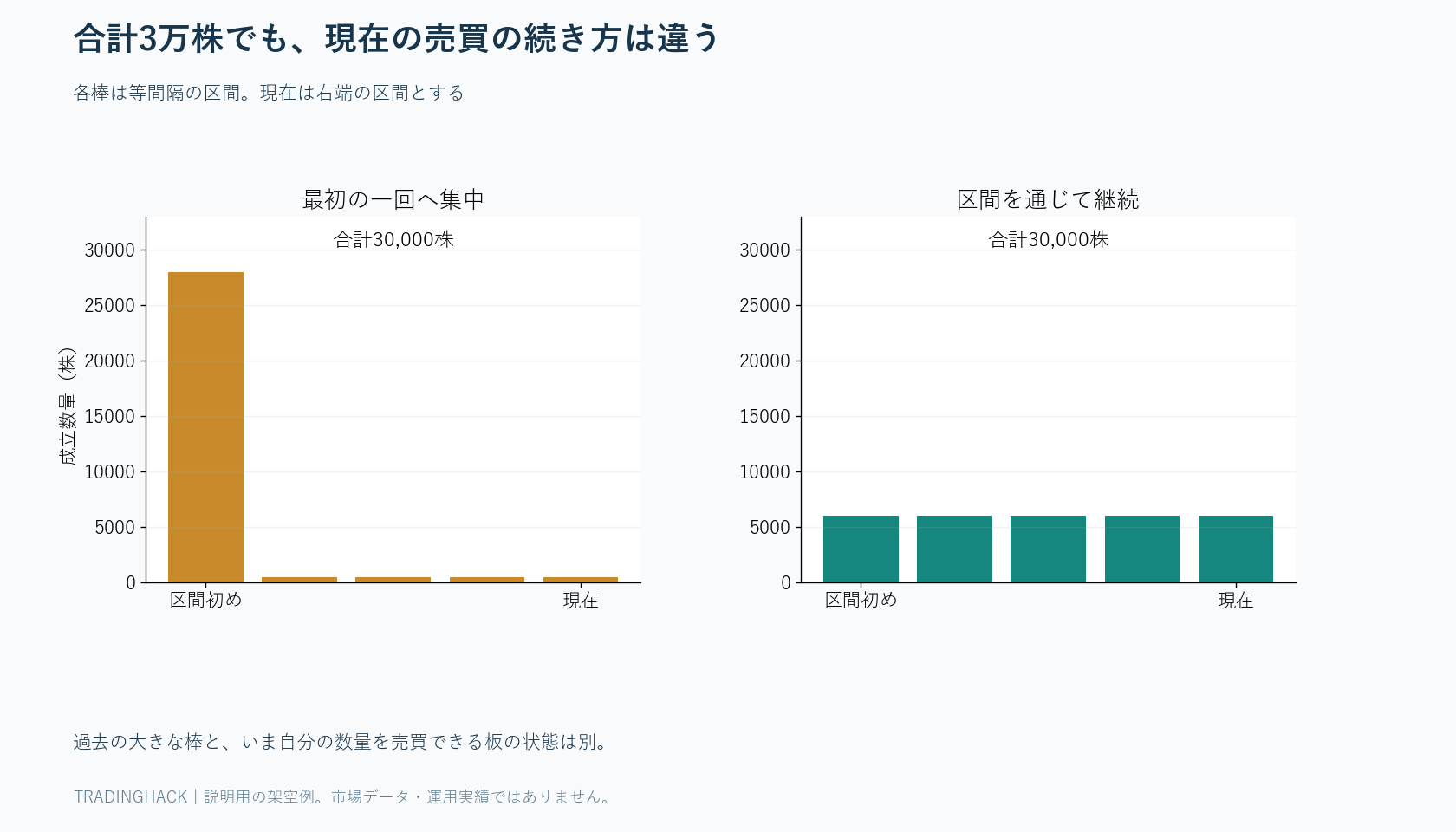Click the 20000 tick on right chart

coord(765,361)
